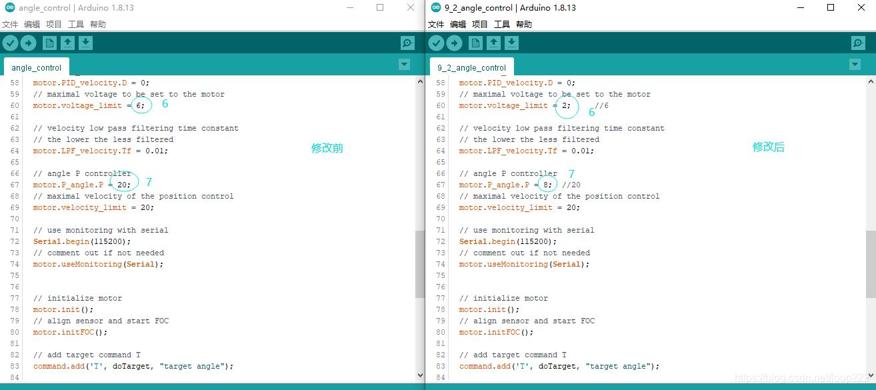This screenshot has height=390, width=876.
Task: Open Serial Monitor in 9_2_angle_control window
Action: tap(858, 43)
